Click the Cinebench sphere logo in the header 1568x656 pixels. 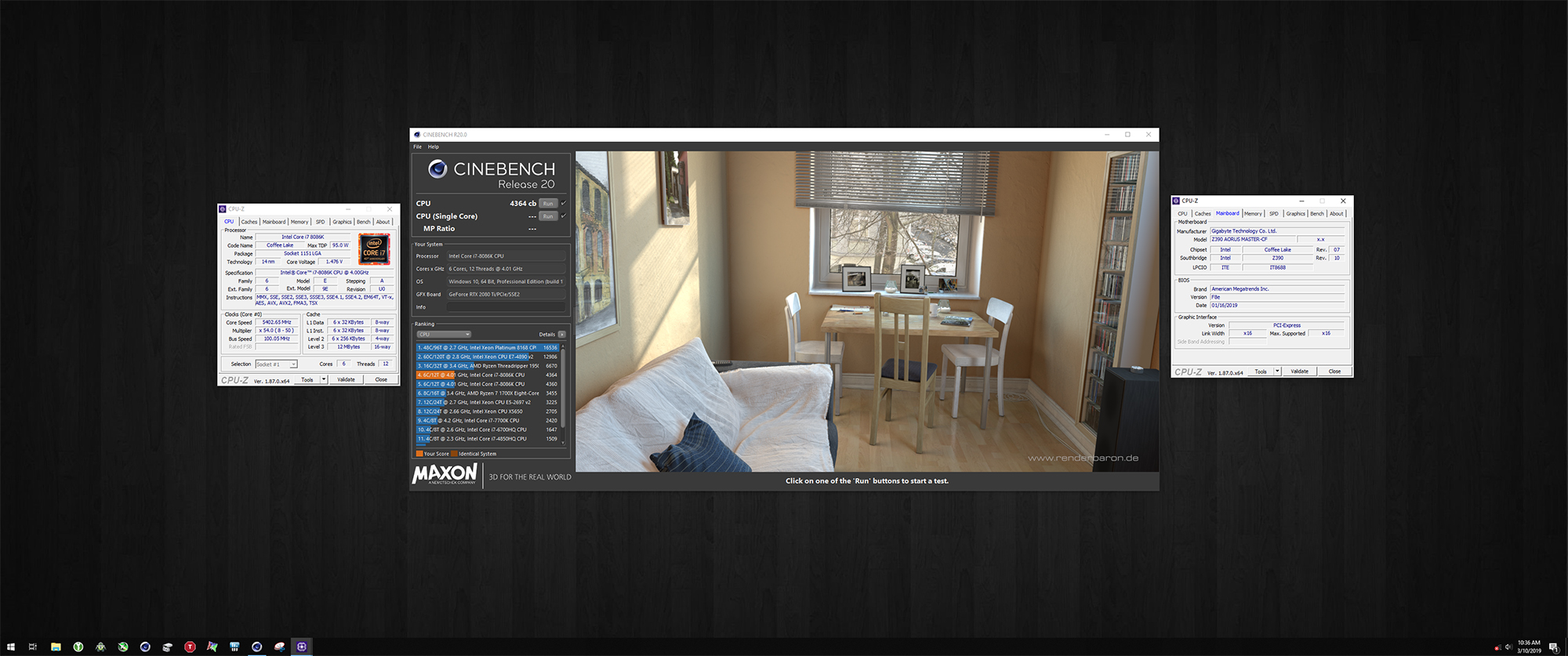coord(437,169)
